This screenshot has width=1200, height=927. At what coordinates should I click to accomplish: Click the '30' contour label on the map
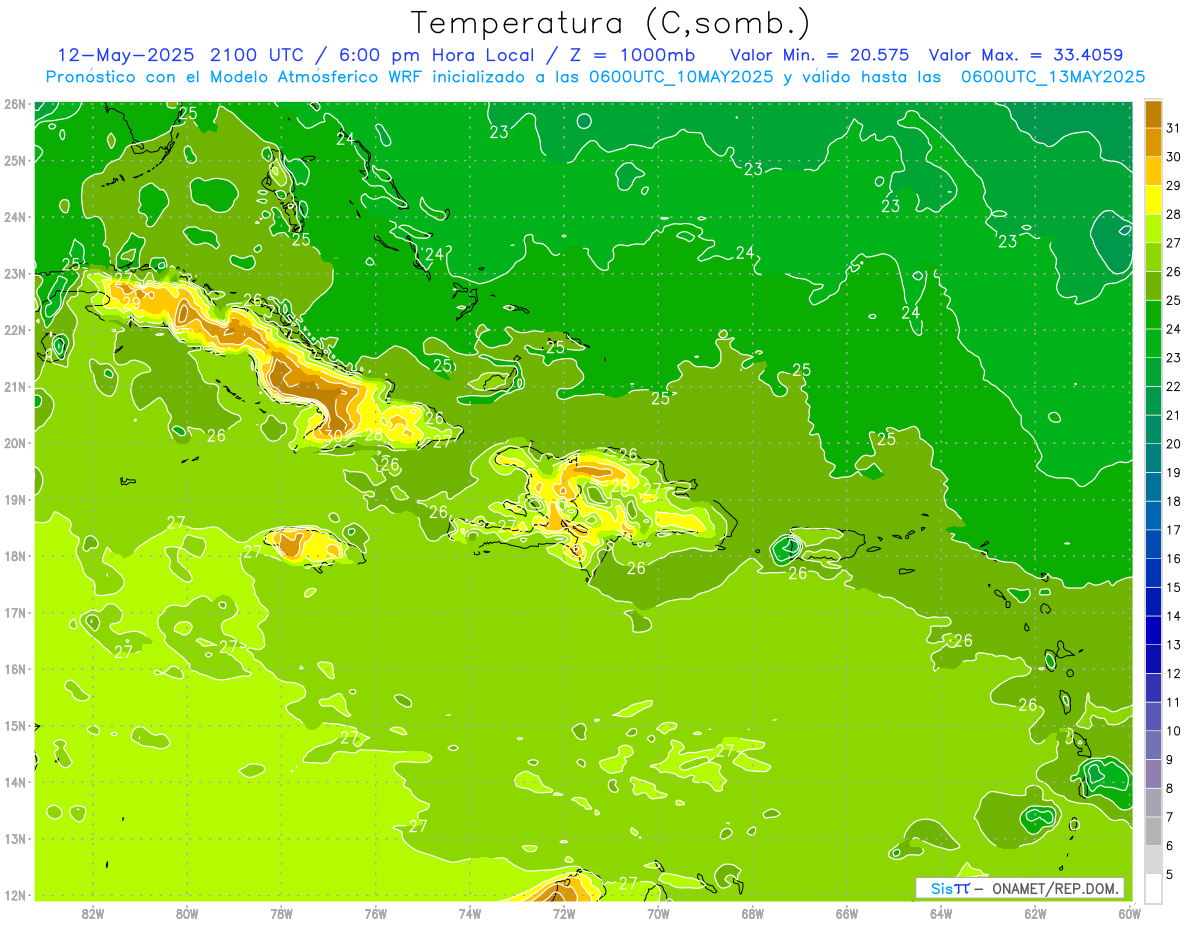[335, 435]
